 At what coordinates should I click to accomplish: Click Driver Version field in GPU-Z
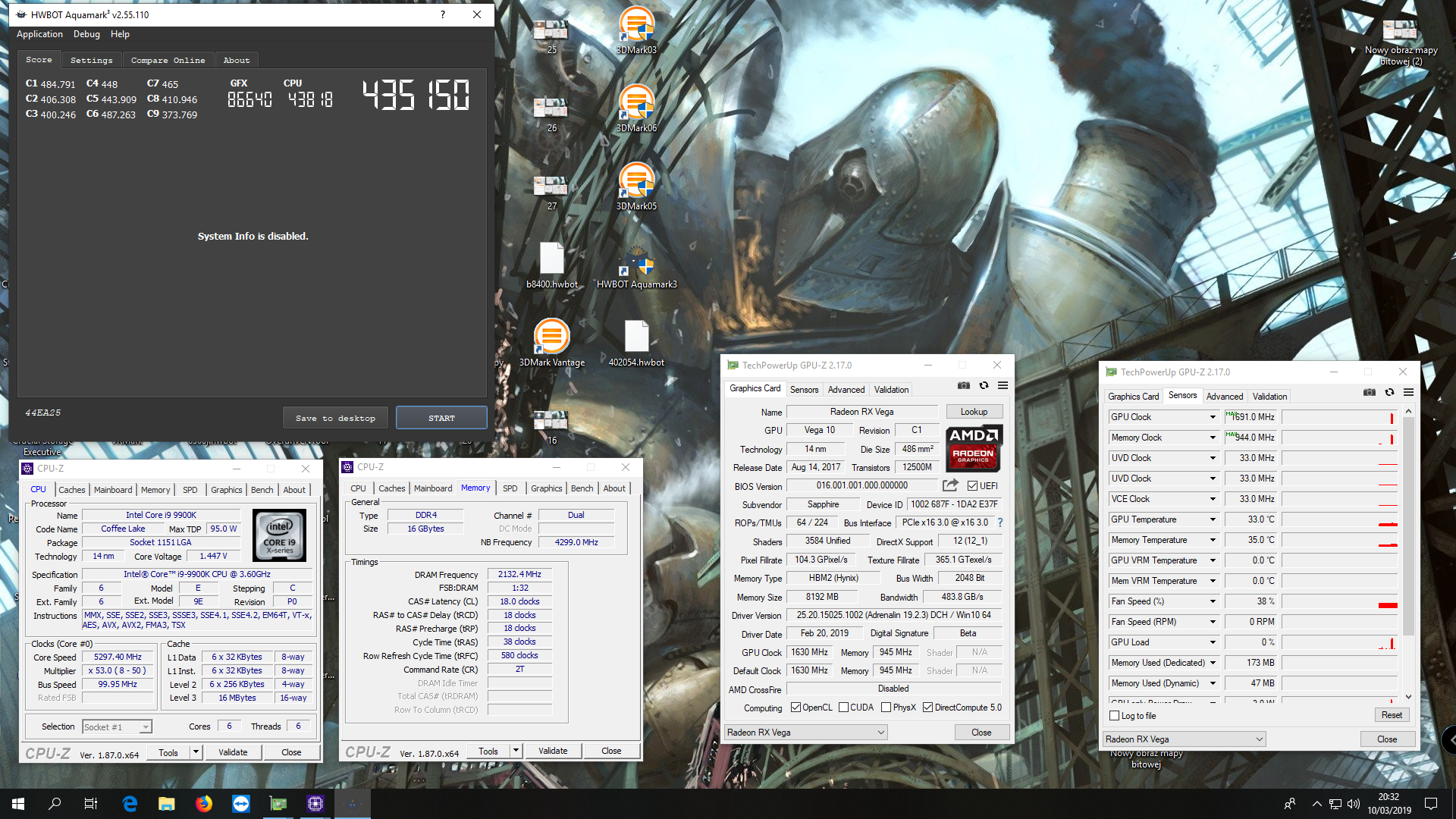[x=893, y=615]
